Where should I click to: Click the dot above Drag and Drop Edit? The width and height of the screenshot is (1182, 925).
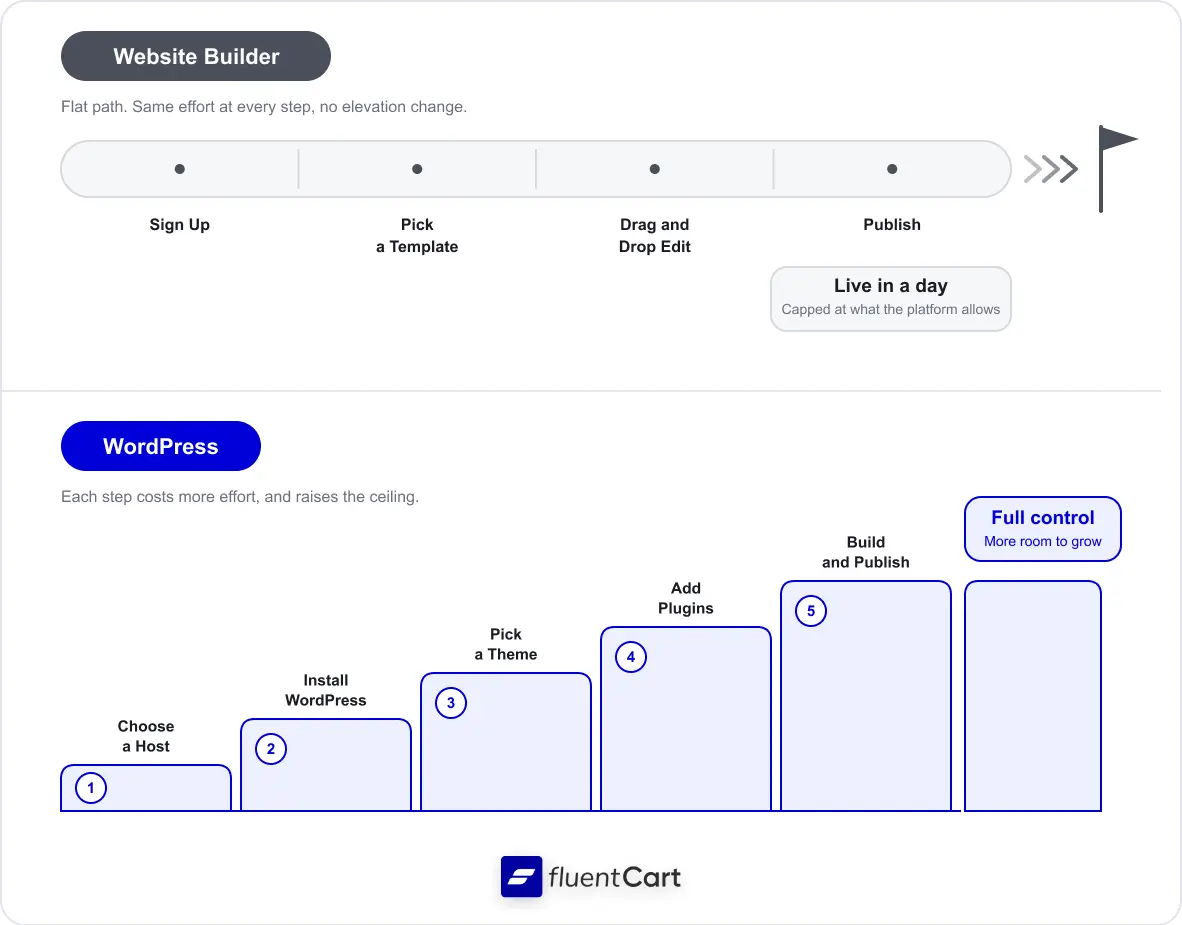654,169
